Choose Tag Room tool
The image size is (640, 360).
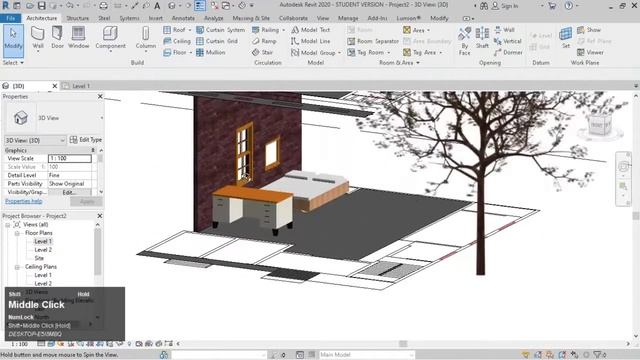pyautogui.click(x=366, y=53)
